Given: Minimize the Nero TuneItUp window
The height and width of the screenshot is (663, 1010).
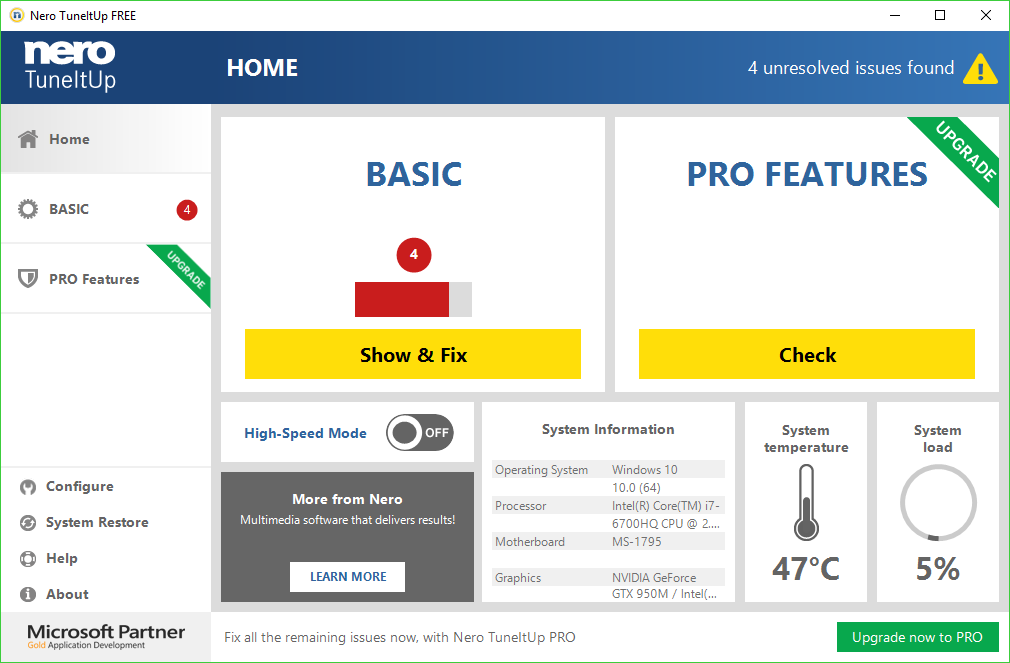Looking at the screenshot, I should pyautogui.click(x=895, y=15).
